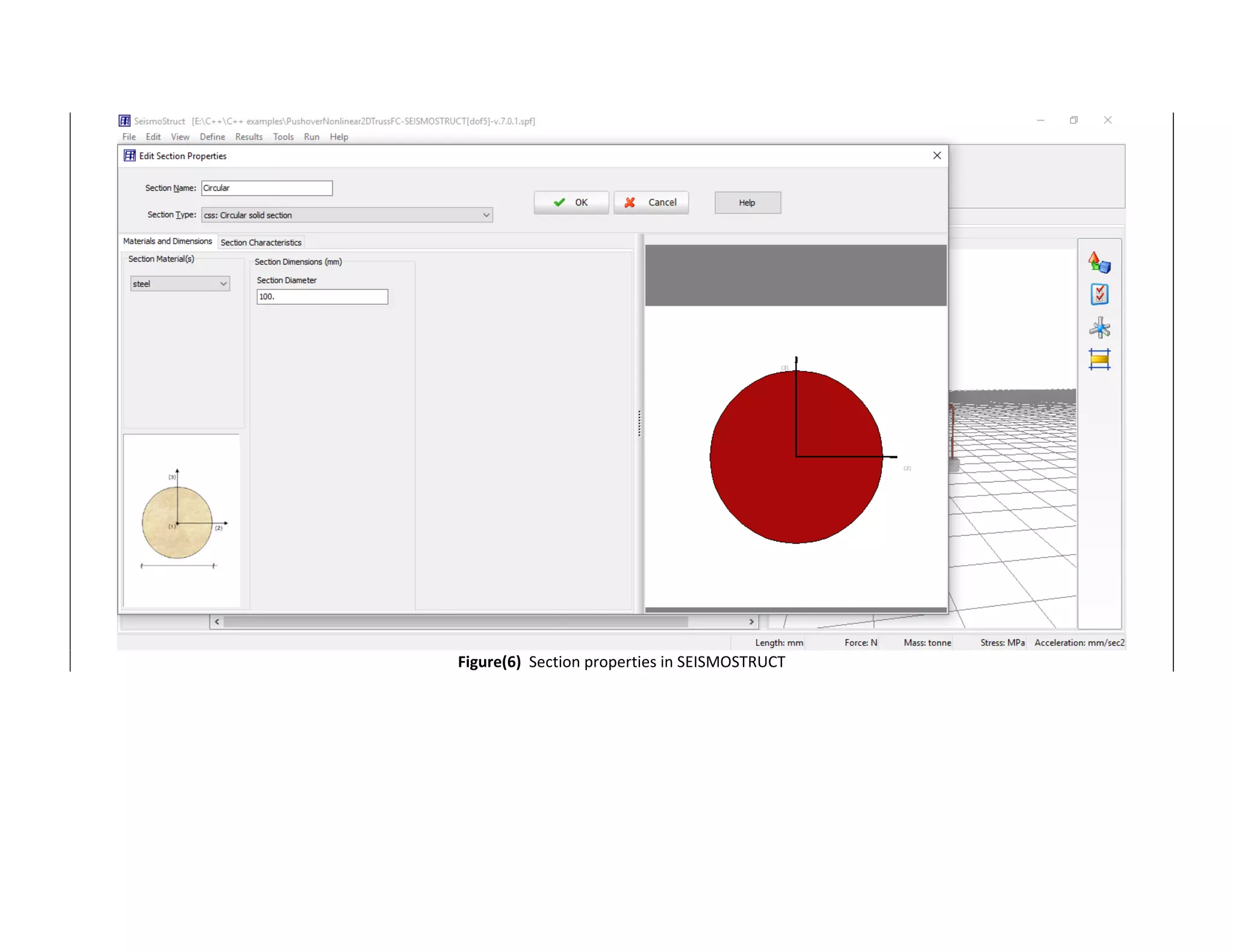Click the Section Diameter value field
The height and width of the screenshot is (952, 1233).
[322, 297]
